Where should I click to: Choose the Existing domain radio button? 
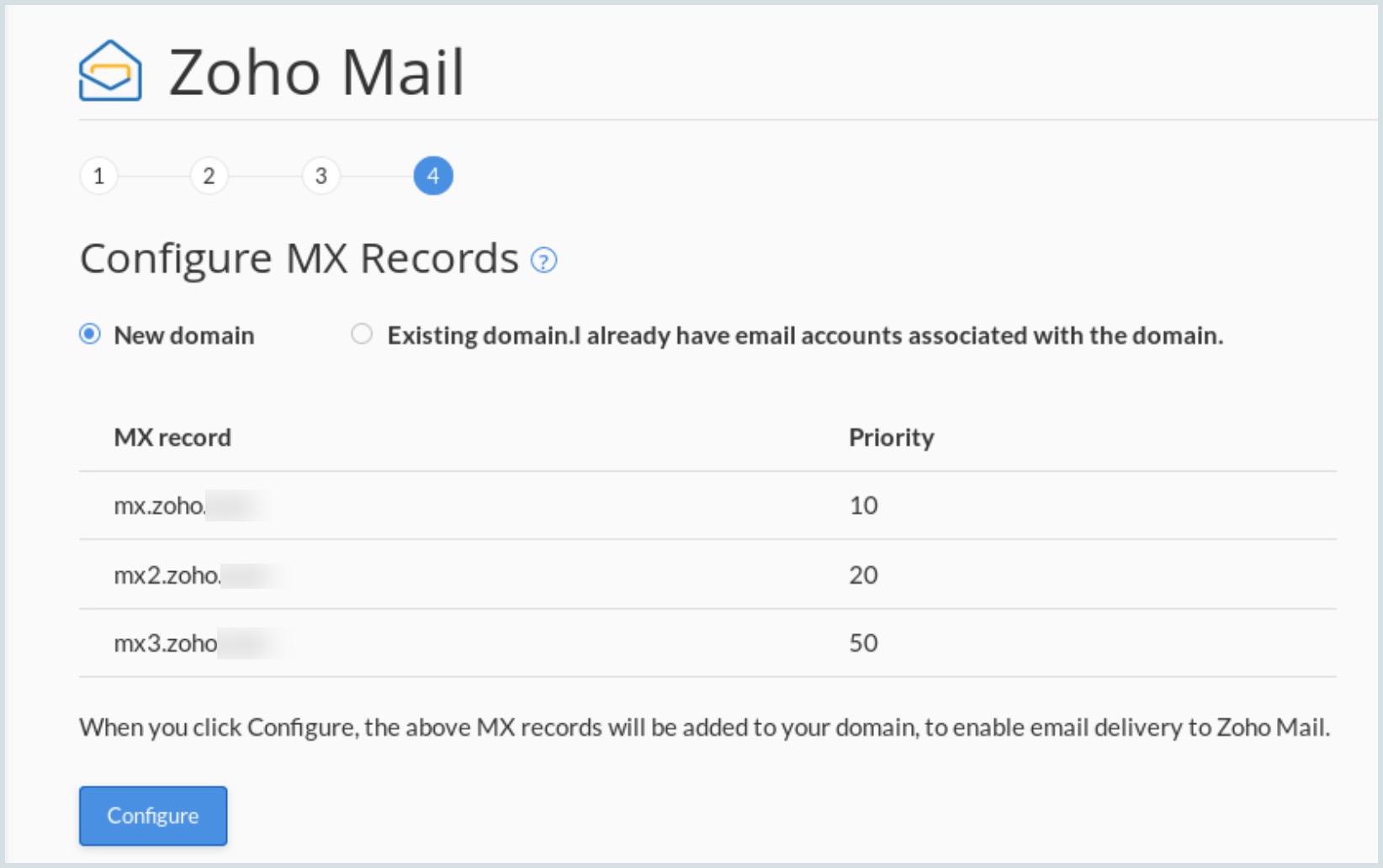coord(362,335)
